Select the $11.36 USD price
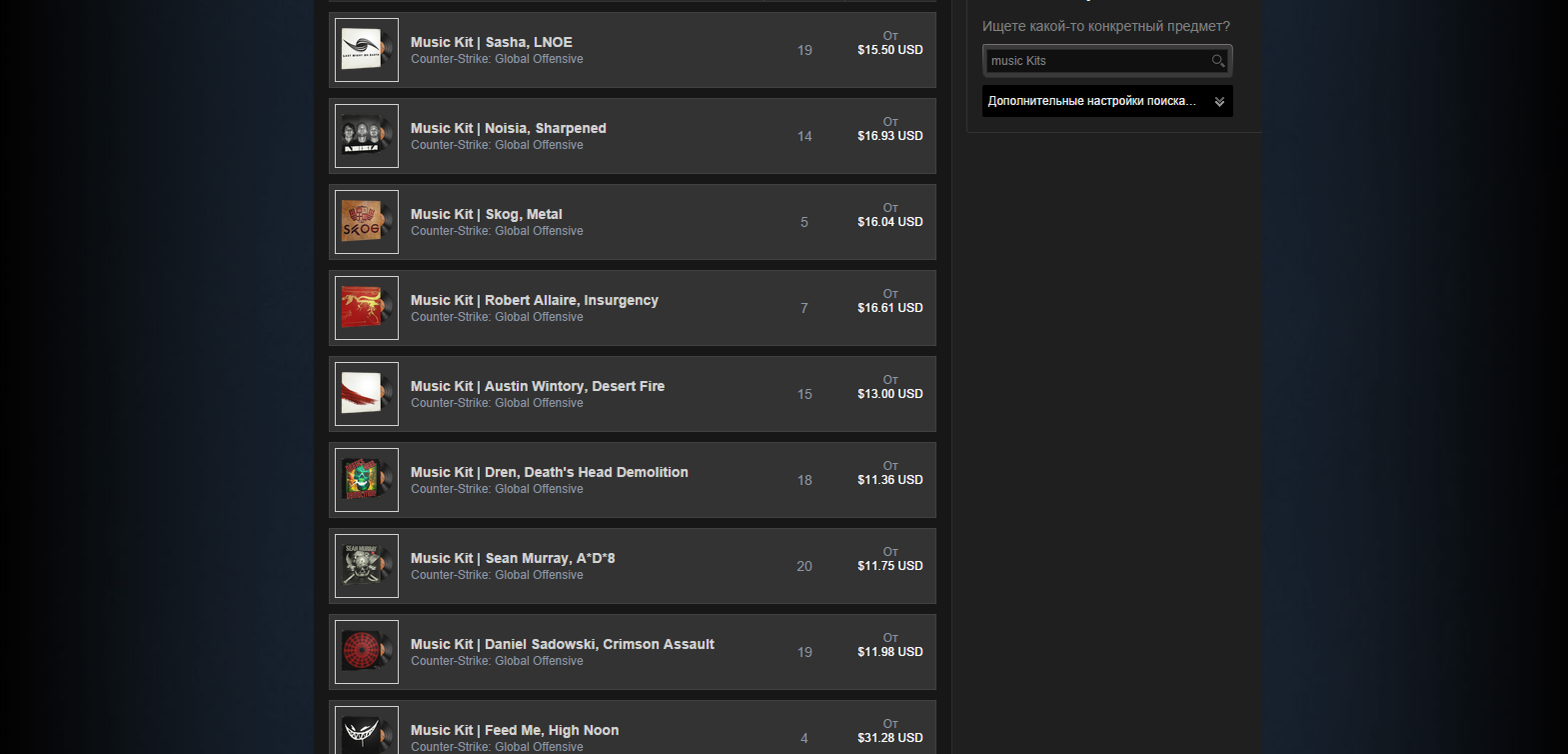 [890, 480]
